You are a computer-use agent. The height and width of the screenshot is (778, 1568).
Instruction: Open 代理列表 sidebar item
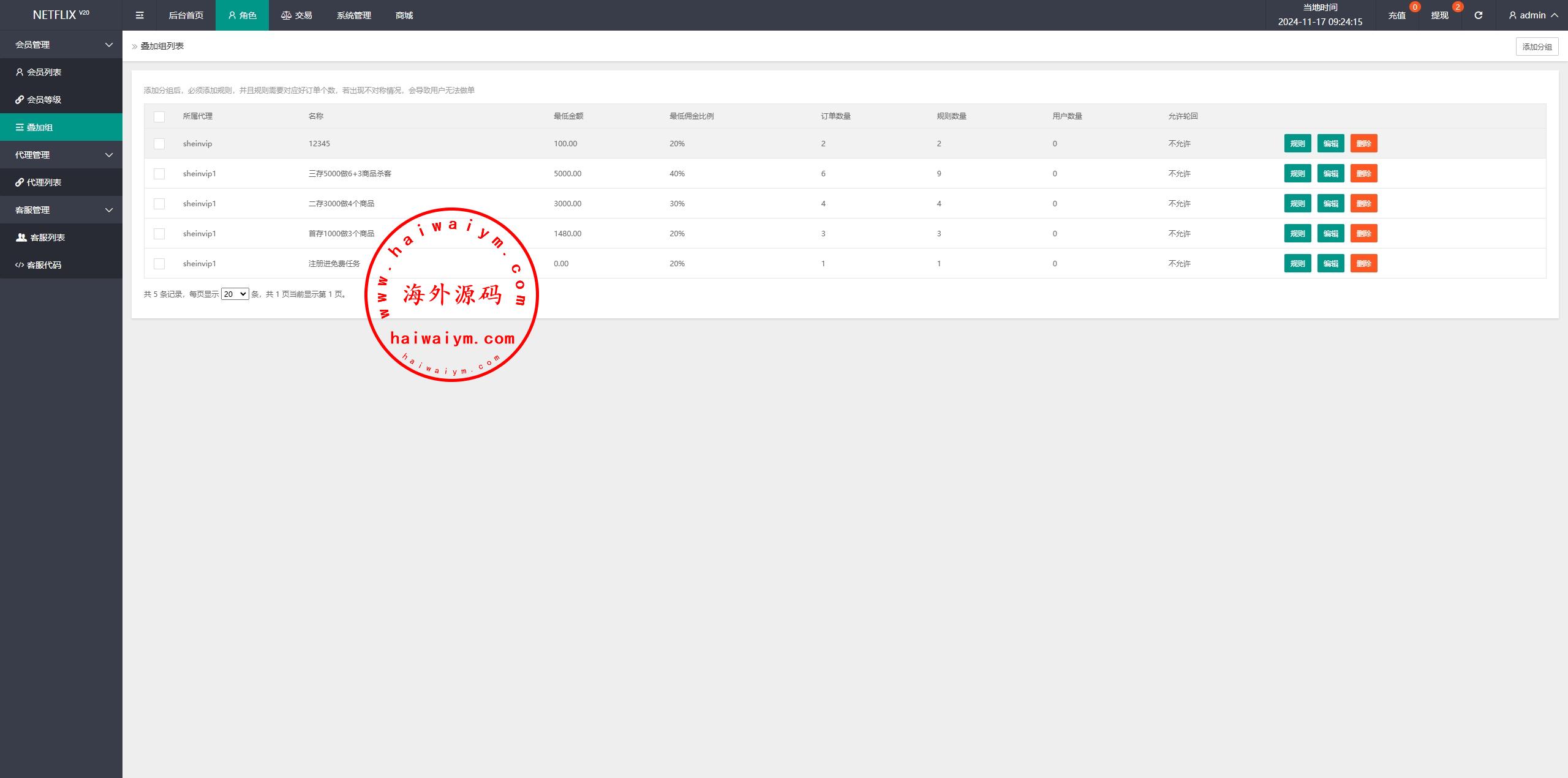(x=44, y=182)
